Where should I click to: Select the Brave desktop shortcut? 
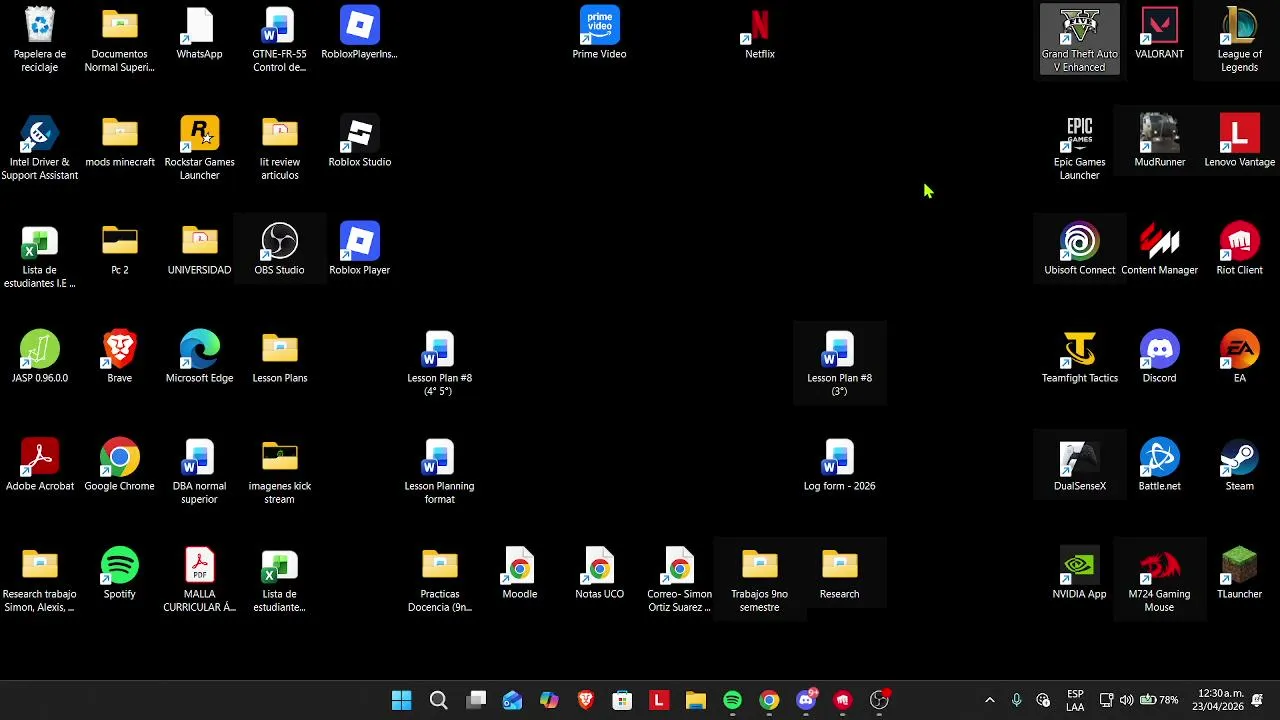tap(120, 358)
